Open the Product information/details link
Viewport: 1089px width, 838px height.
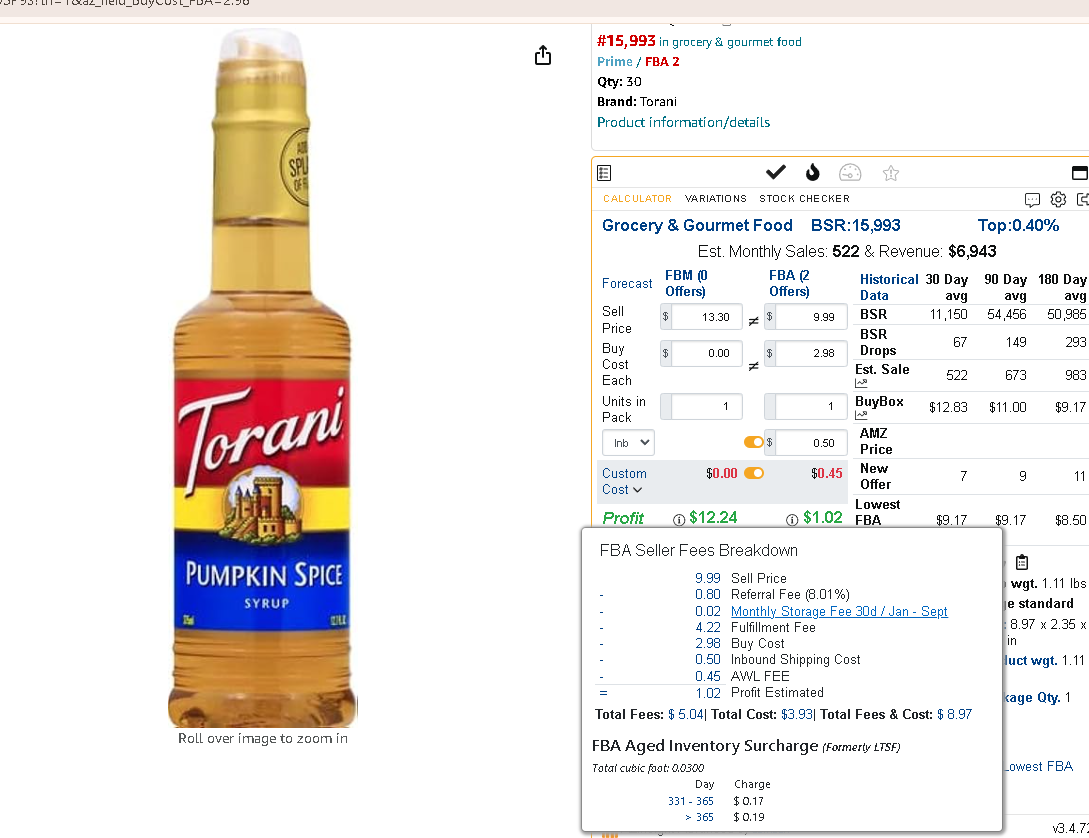click(x=683, y=122)
